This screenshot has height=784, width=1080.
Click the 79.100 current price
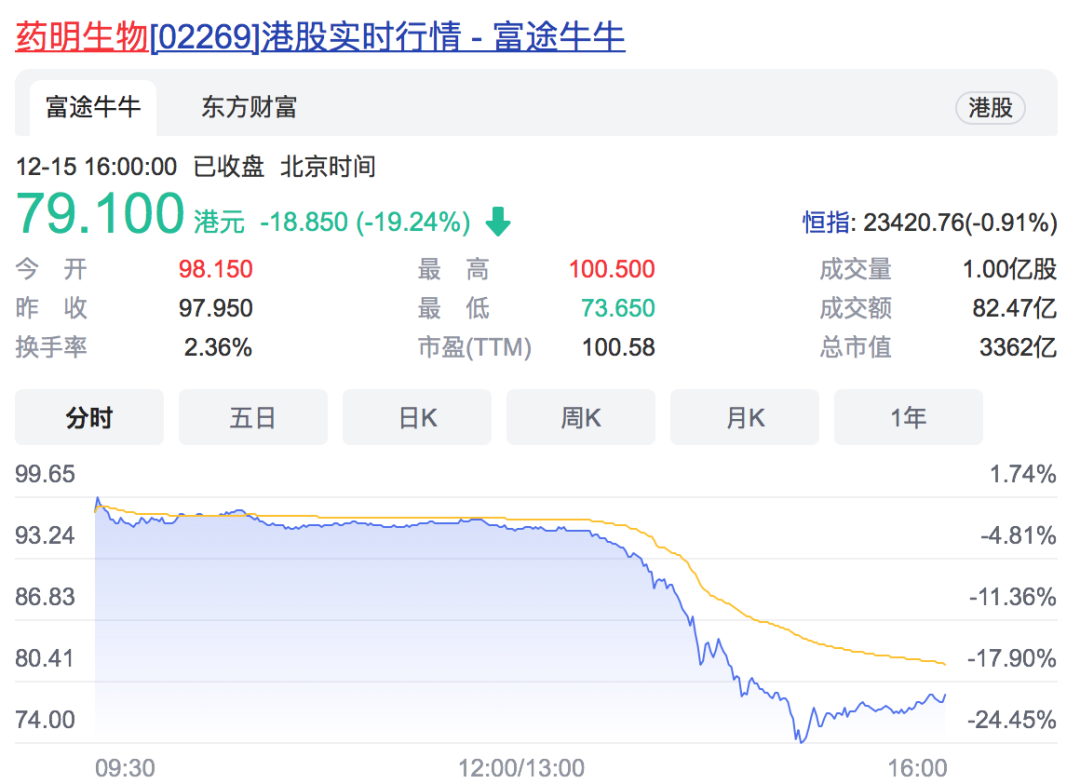click(x=100, y=214)
